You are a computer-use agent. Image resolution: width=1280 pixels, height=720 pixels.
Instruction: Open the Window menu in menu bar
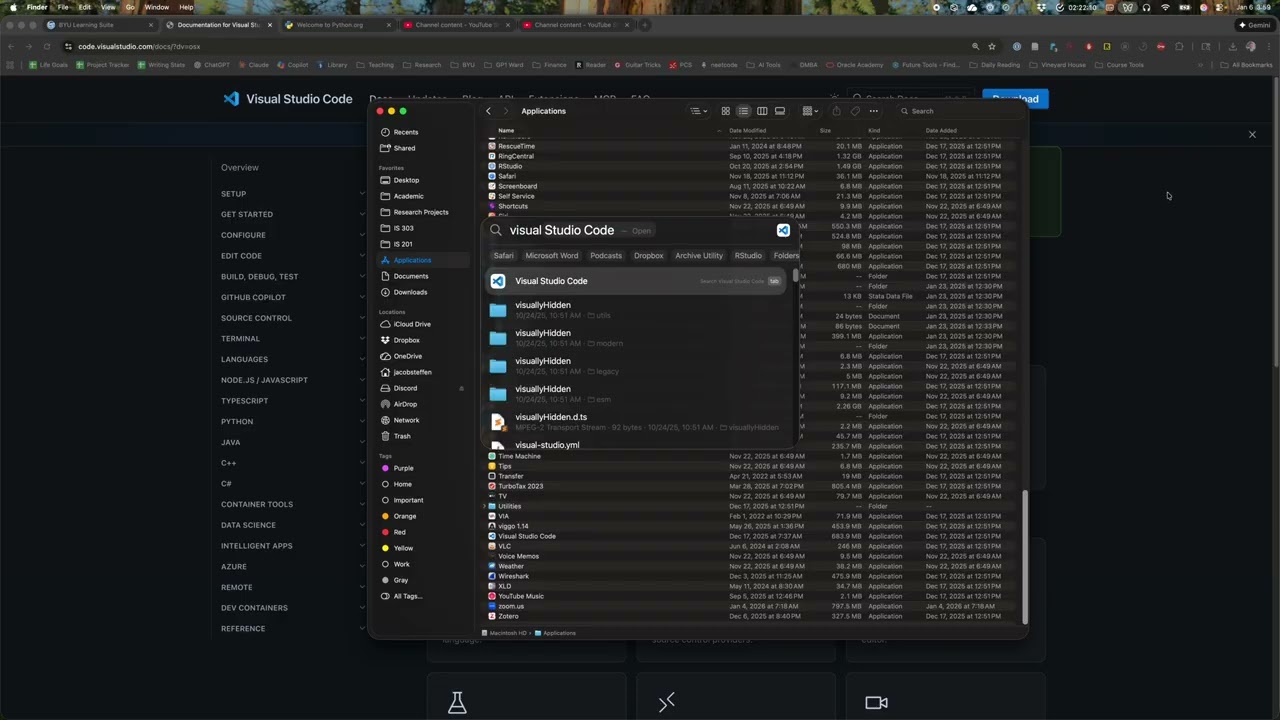tap(157, 7)
